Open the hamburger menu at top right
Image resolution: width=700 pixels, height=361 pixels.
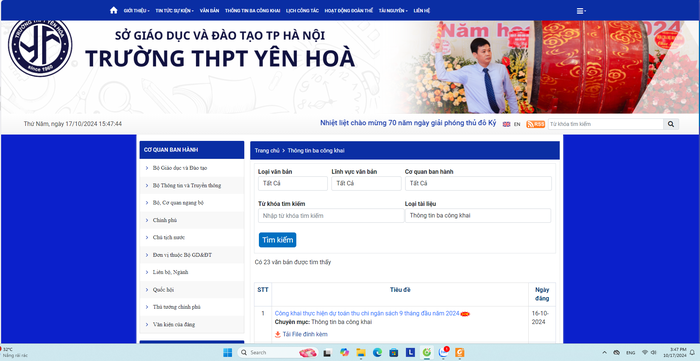click(581, 11)
